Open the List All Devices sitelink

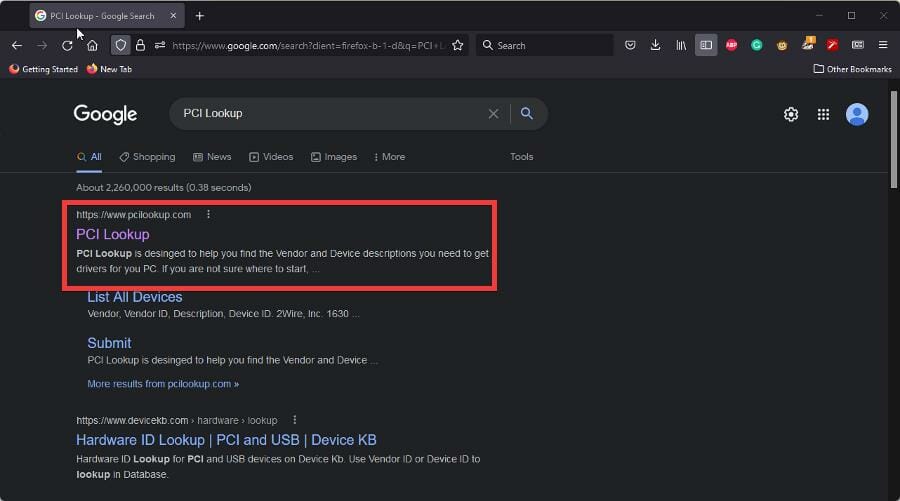(x=135, y=297)
